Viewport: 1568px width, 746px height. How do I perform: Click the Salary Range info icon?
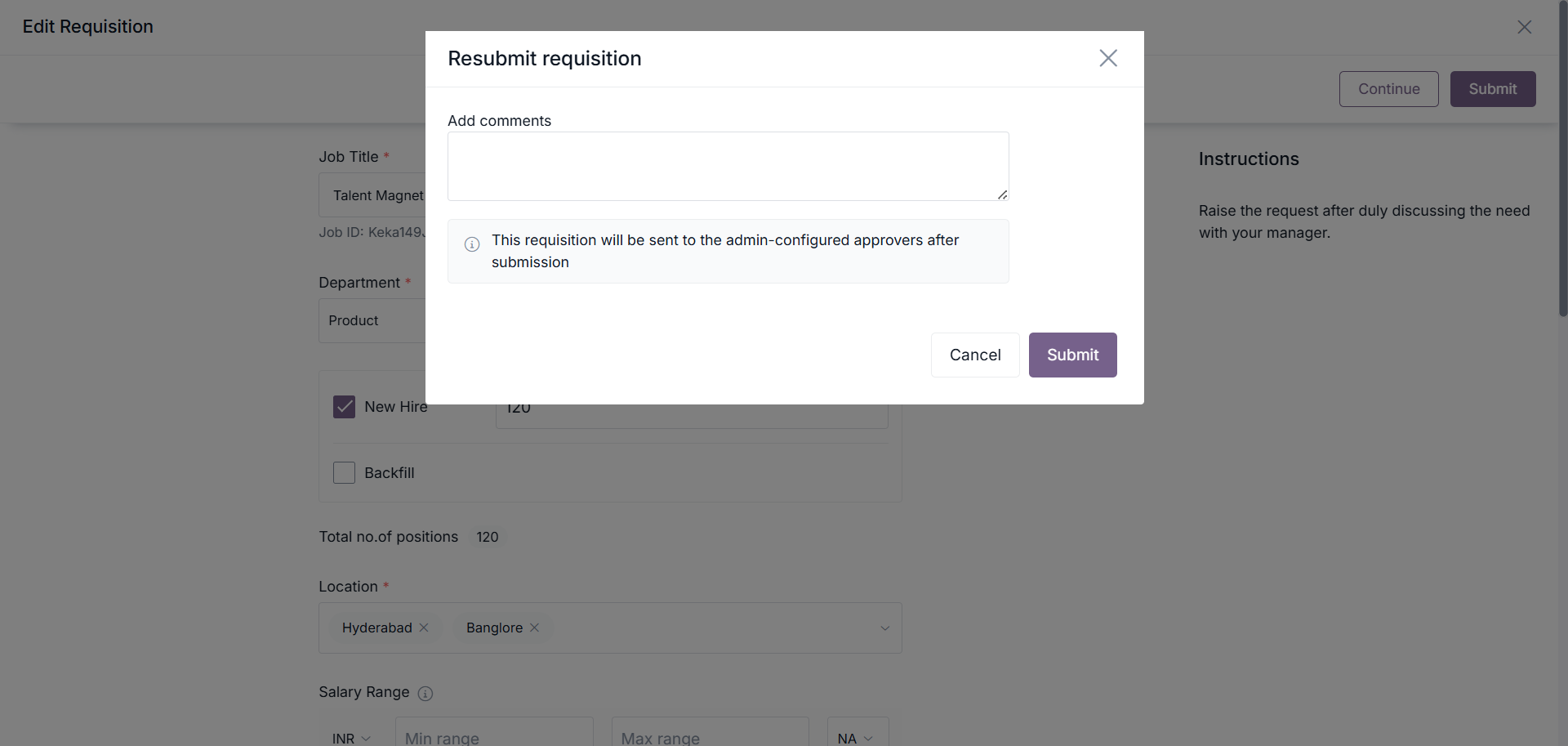point(425,694)
